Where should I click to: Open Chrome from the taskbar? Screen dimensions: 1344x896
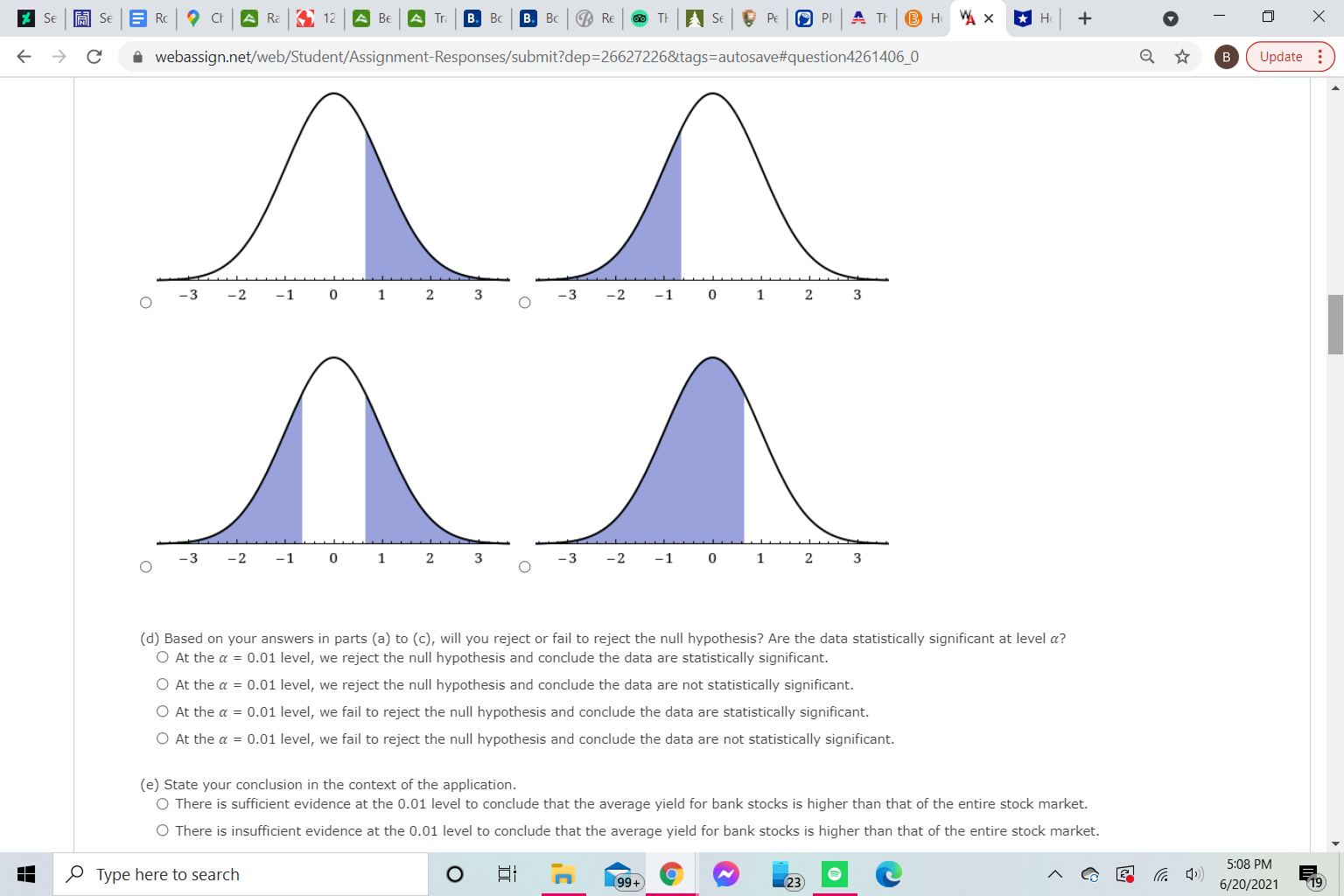(x=671, y=873)
